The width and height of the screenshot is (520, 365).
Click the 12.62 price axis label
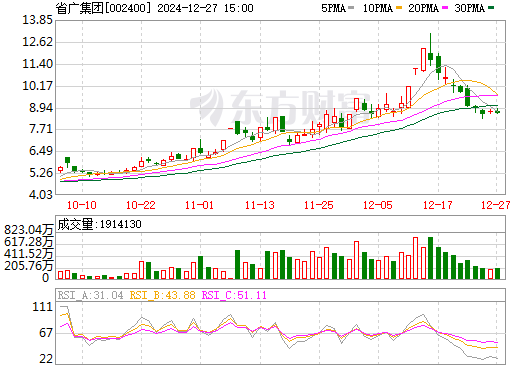pyautogui.click(x=37, y=42)
